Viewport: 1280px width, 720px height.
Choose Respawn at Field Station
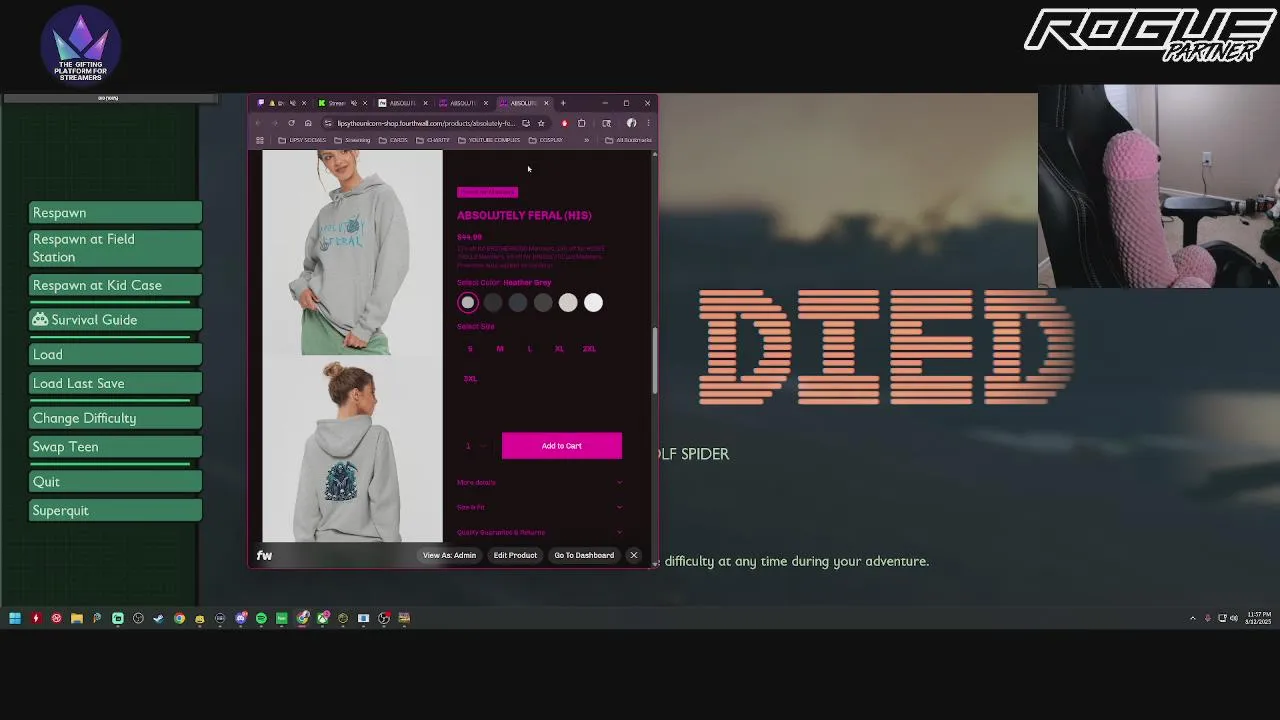[115, 248]
